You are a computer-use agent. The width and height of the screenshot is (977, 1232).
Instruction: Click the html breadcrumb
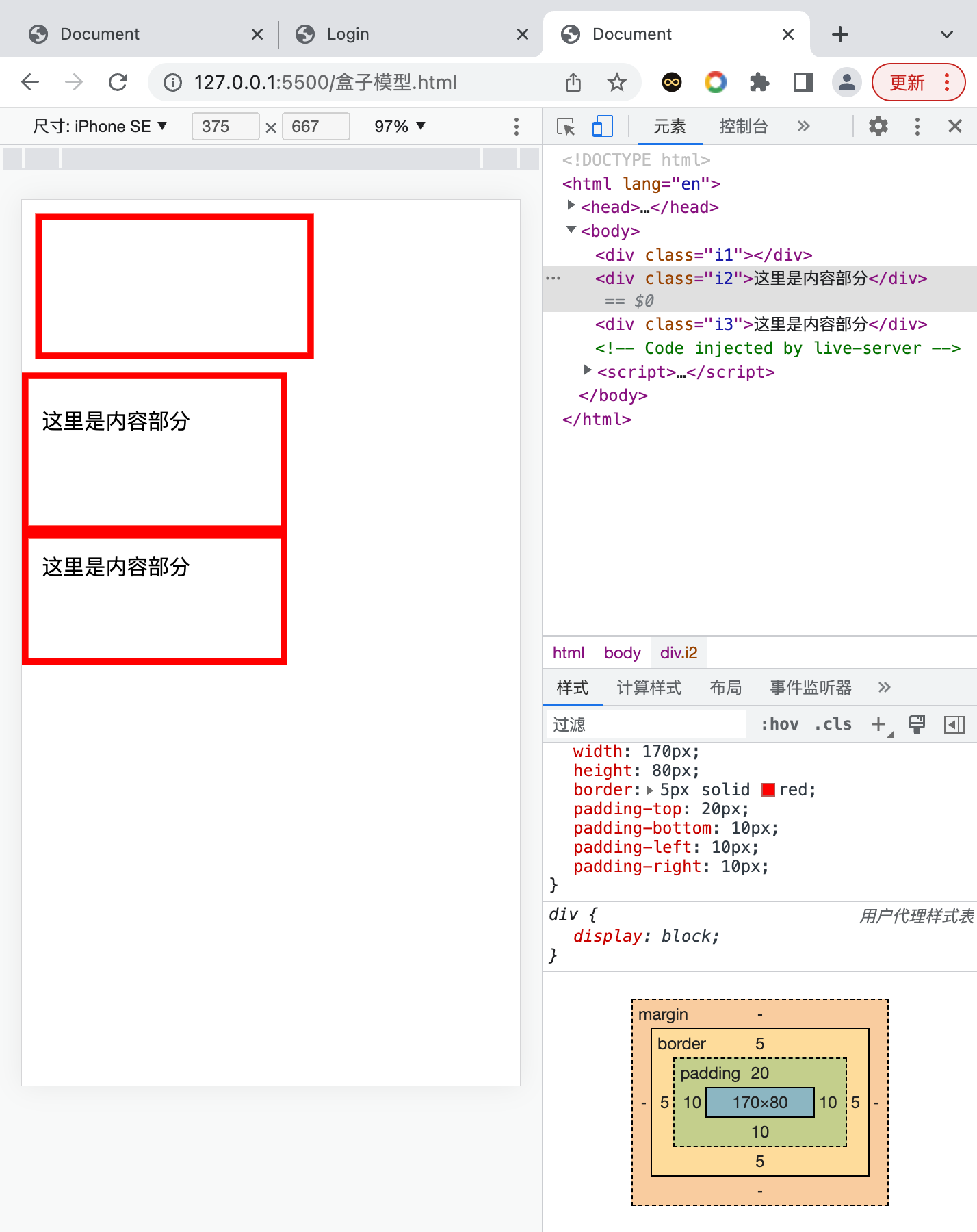click(569, 653)
